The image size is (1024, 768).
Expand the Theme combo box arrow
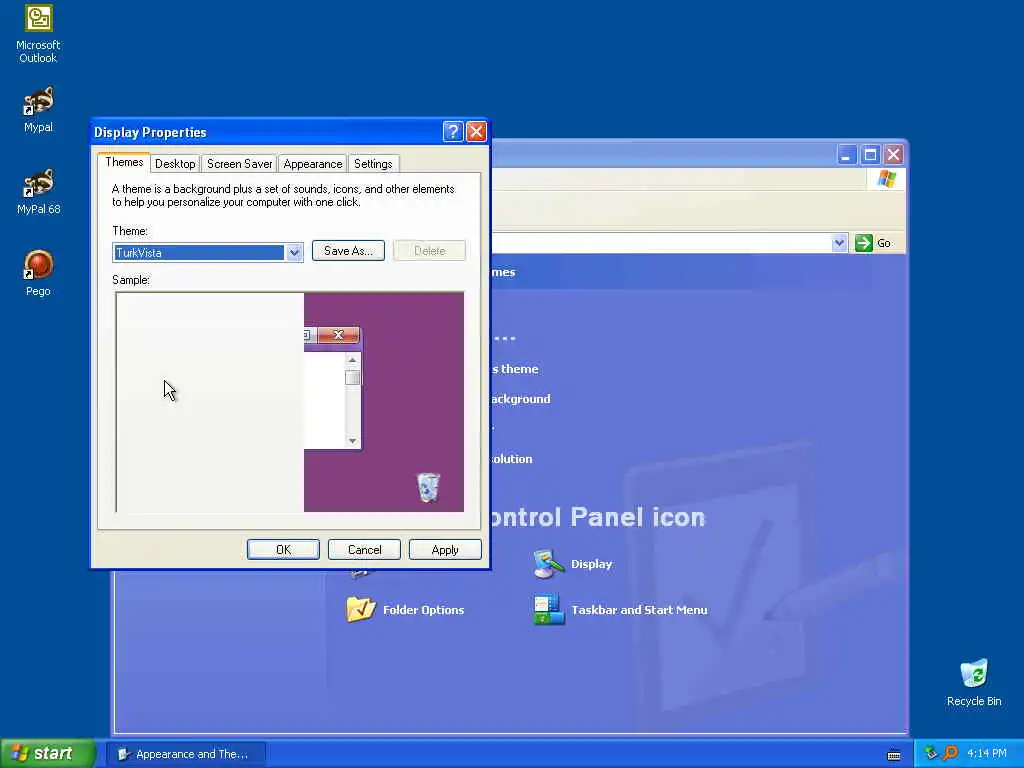click(294, 253)
